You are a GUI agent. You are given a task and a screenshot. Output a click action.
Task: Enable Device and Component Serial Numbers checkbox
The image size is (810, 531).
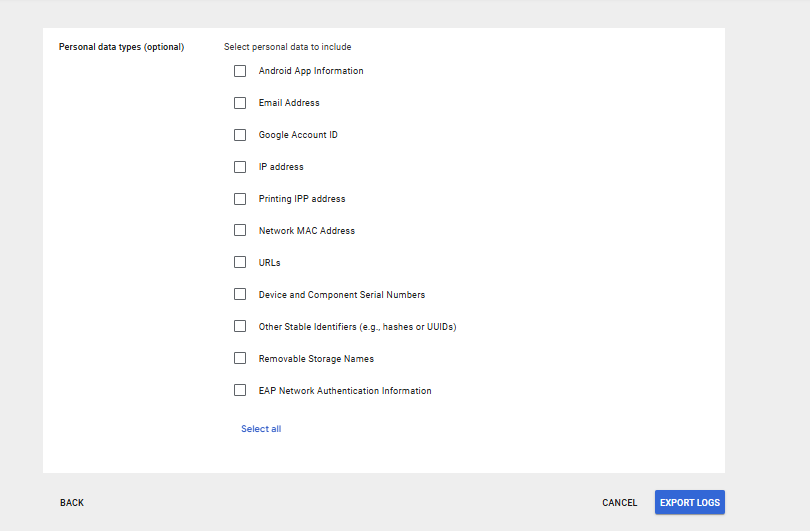click(240, 294)
